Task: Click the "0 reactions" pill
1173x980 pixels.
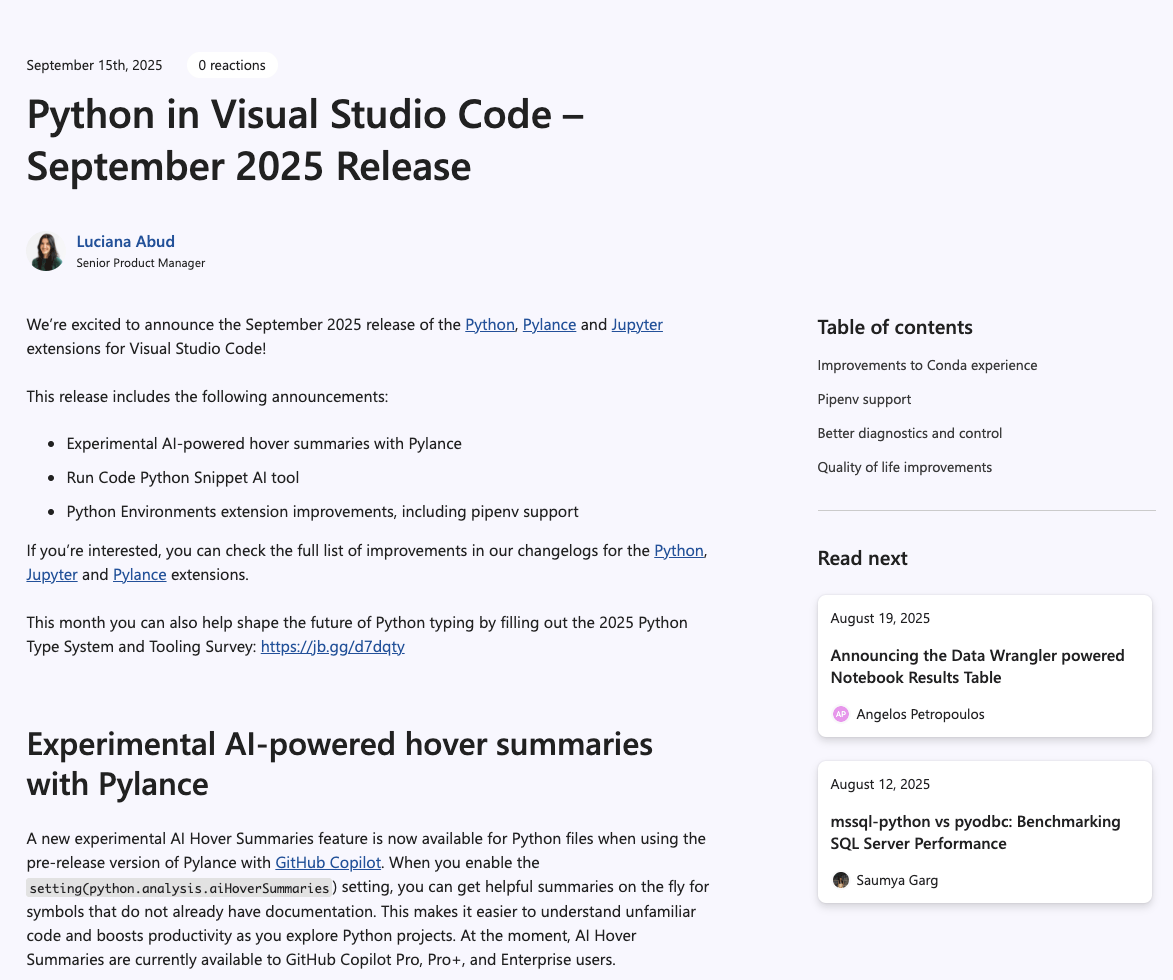Action: (x=232, y=65)
